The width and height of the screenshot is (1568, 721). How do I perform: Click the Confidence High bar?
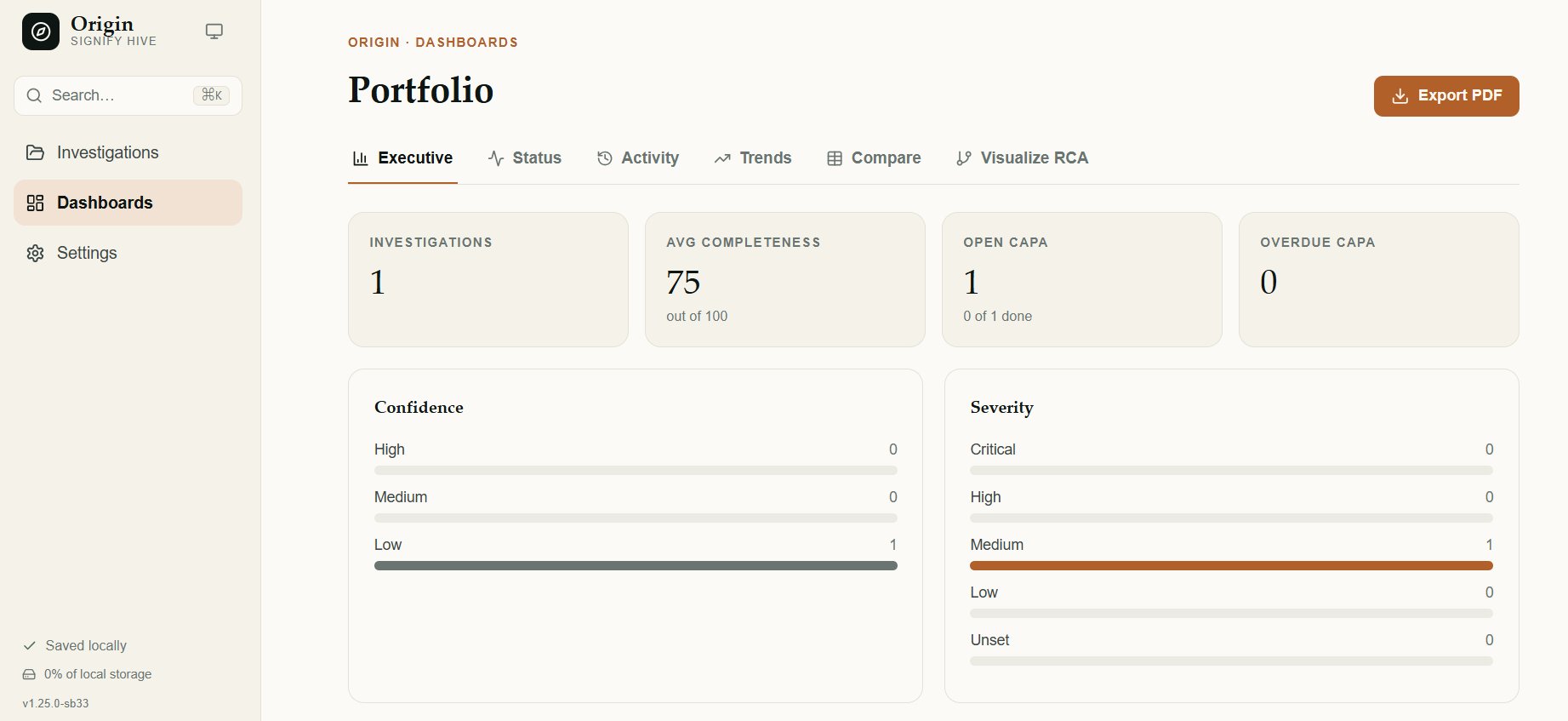pyautogui.click(x=636, y=471)
